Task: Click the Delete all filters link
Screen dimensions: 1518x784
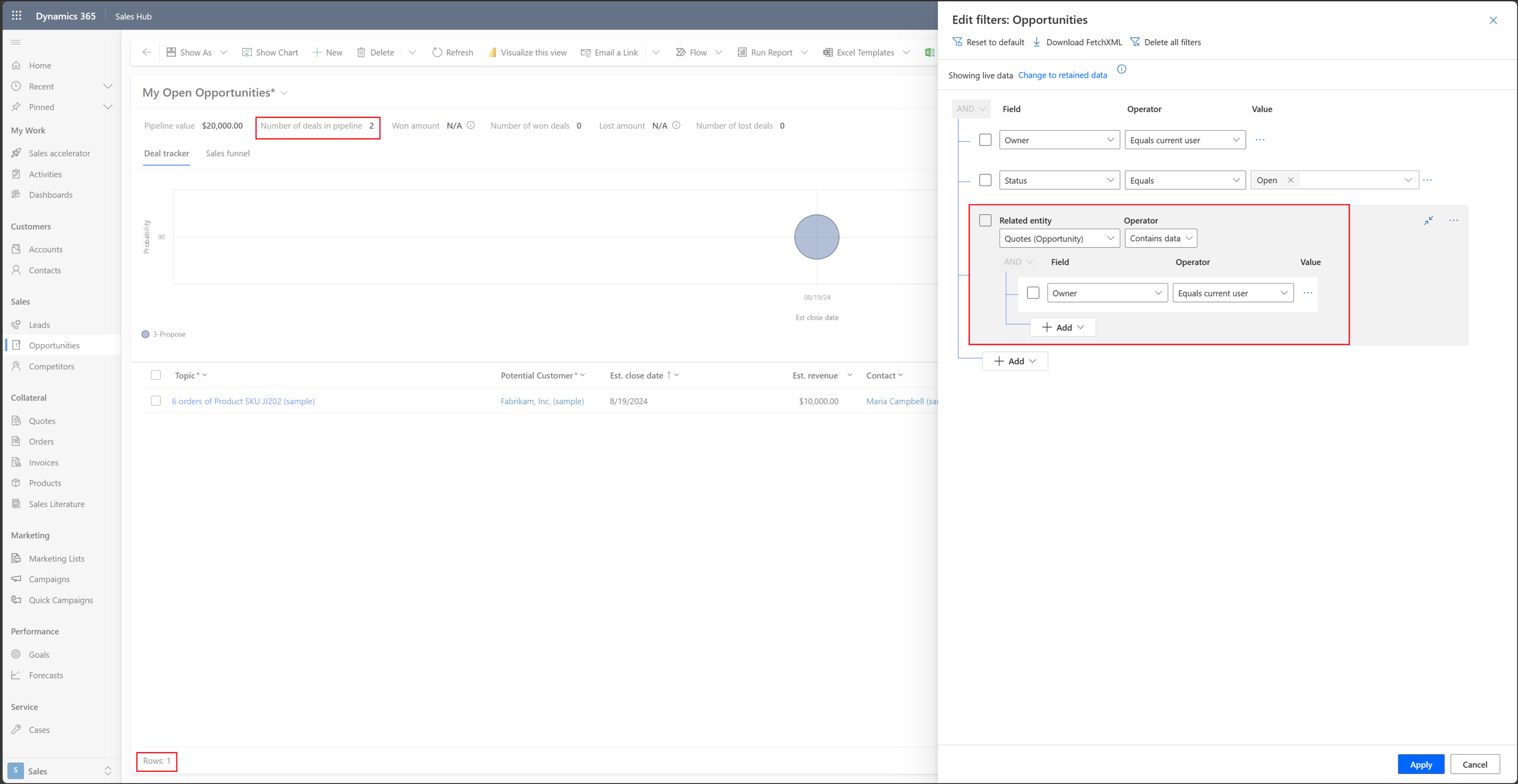Action: 1164,42
